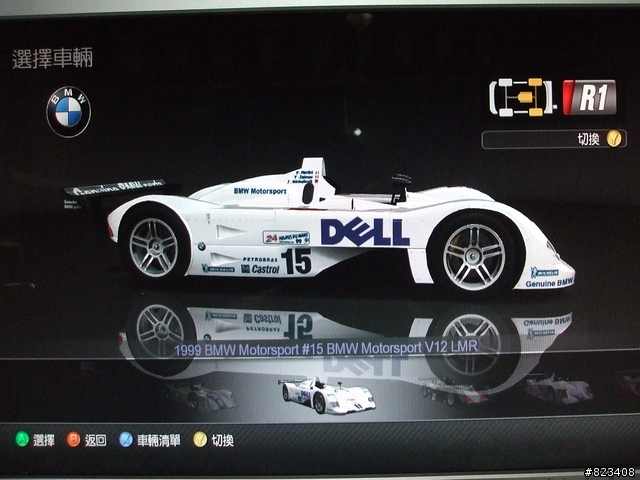This screenshot has width=640, height=480.
Task: Click the blue X button icon
Action: point(126,439)
